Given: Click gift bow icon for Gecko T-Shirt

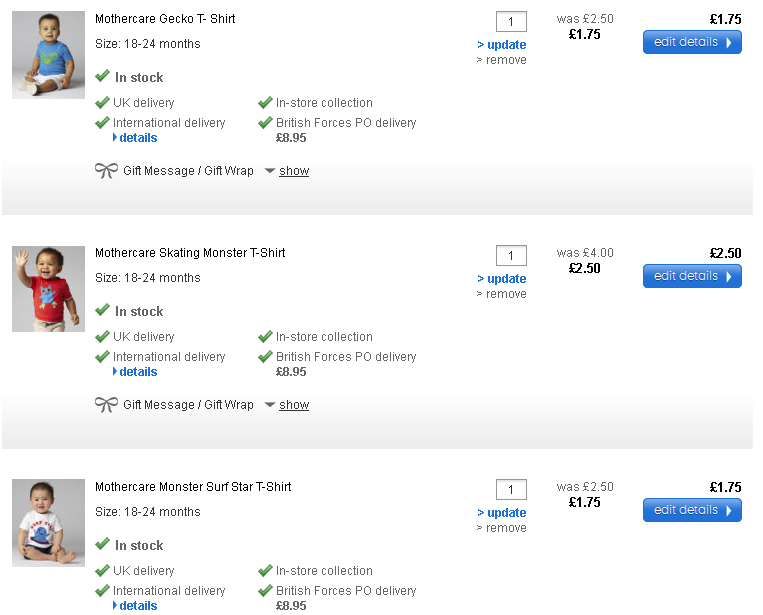Looking at the screenshot, I should (x=106, y=171).
